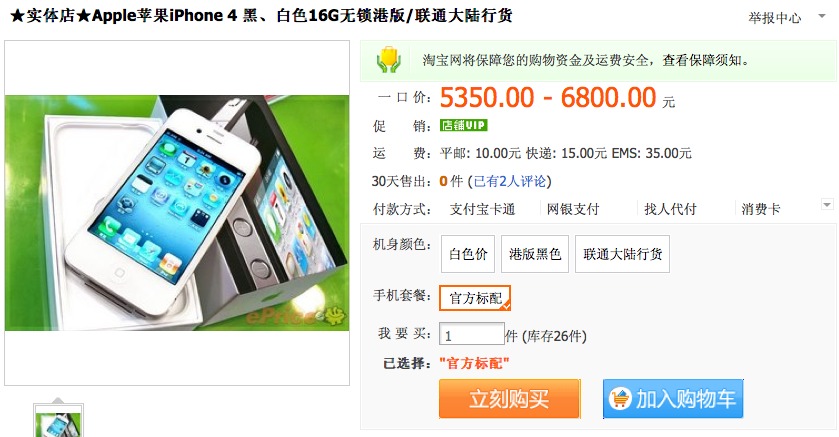Choose the 联通大陆行货 version option
The height and width of the screenshot is (437, 839).
point(622,254)
